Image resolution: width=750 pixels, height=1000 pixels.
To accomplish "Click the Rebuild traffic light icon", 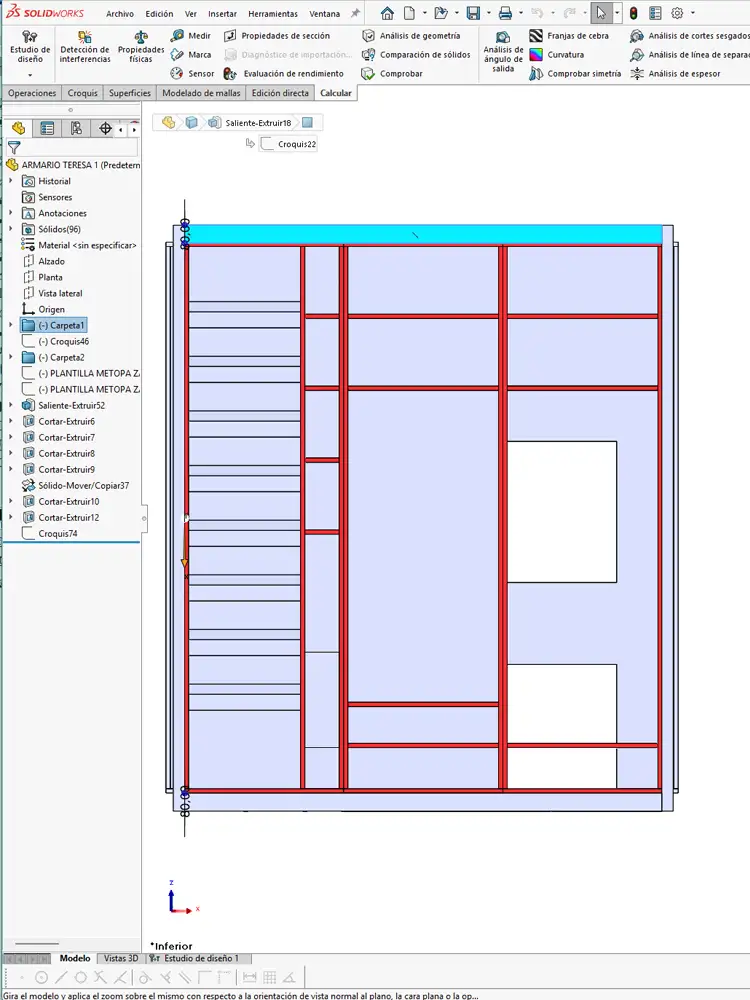I will [633, 13].
